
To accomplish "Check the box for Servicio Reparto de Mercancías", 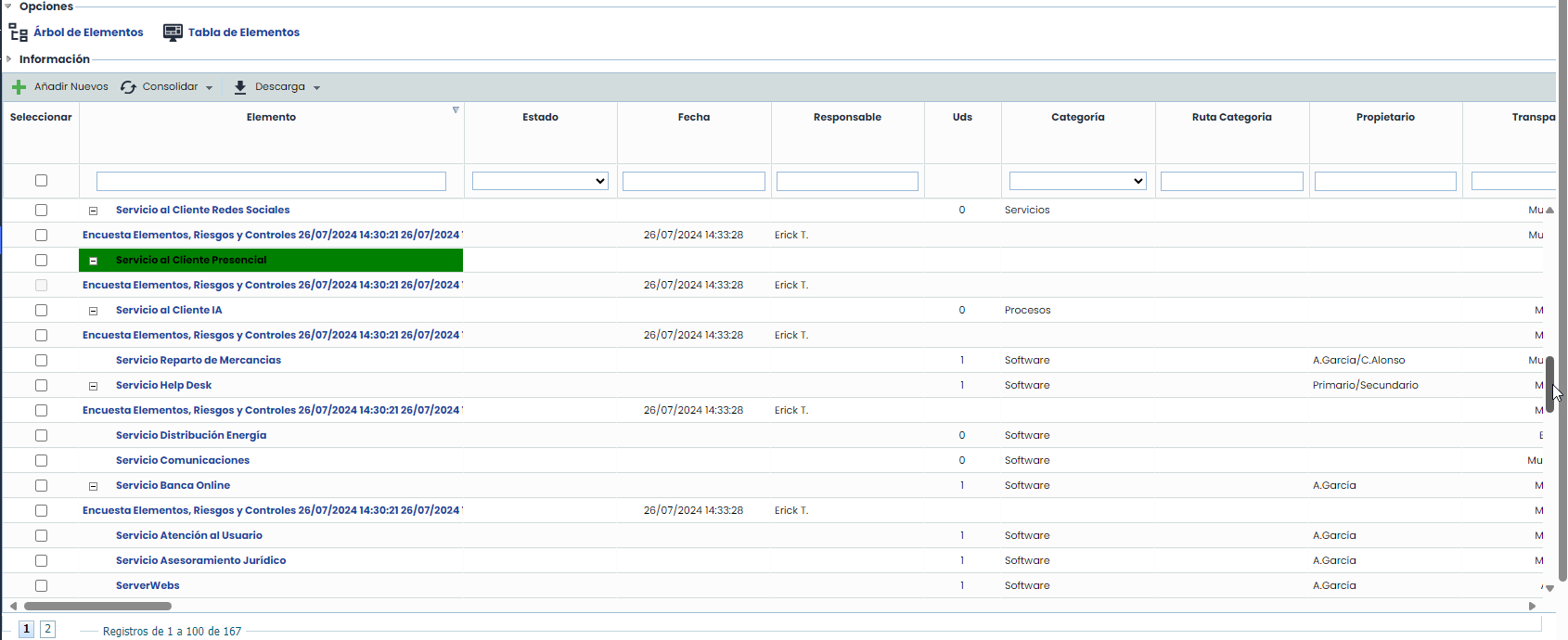I will (x=41, y=360).
